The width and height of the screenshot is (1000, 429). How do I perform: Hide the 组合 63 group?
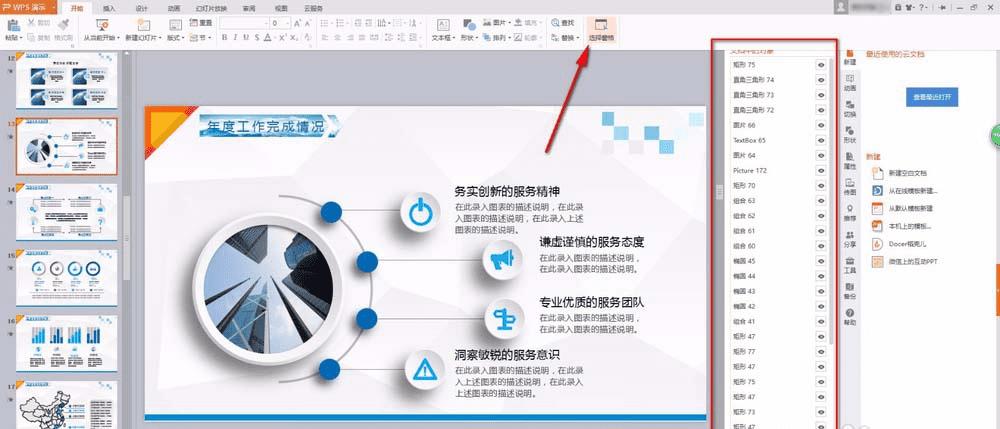821,201
